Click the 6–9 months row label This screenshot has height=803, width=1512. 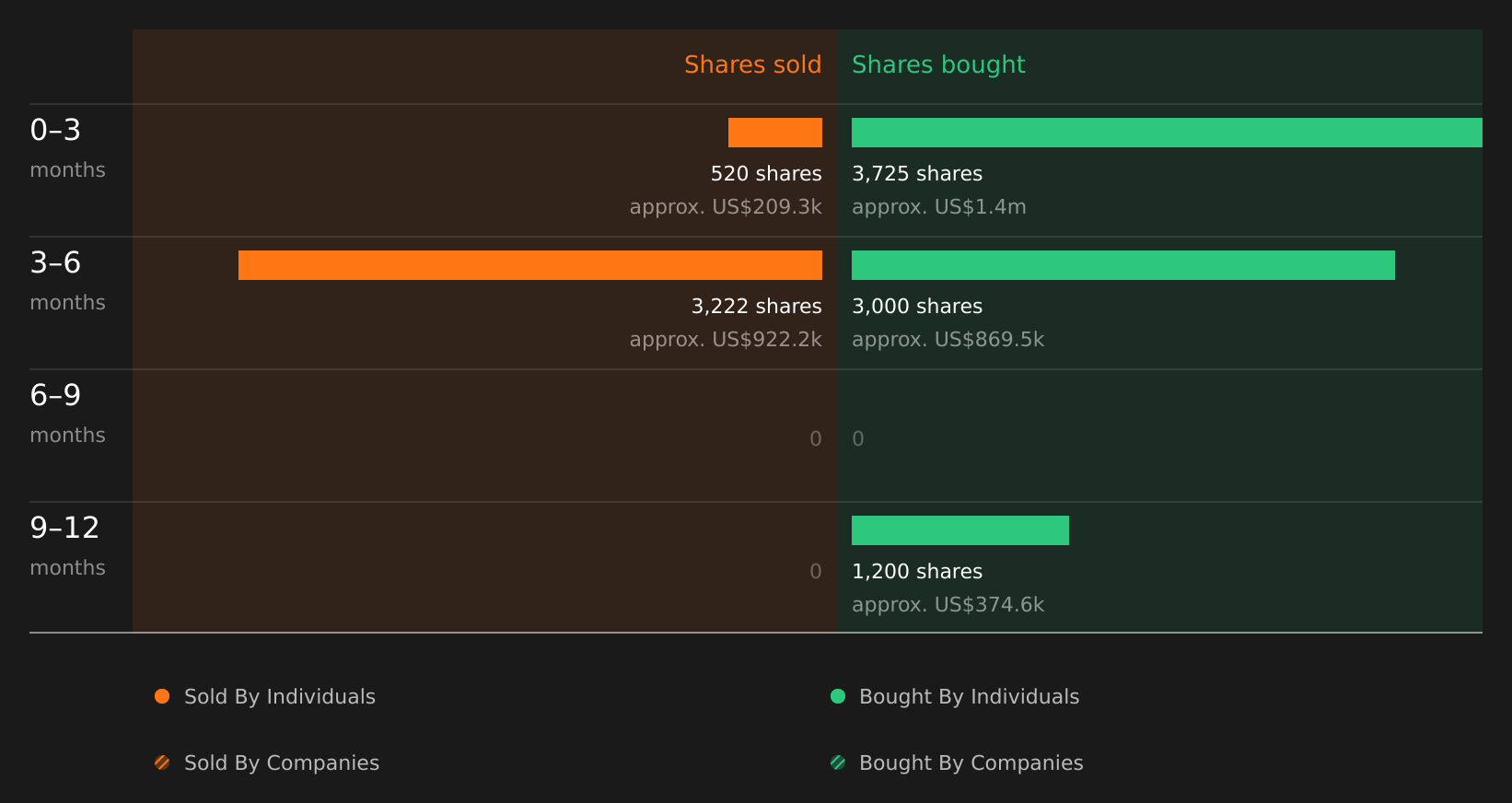click(x=67, y=413)
